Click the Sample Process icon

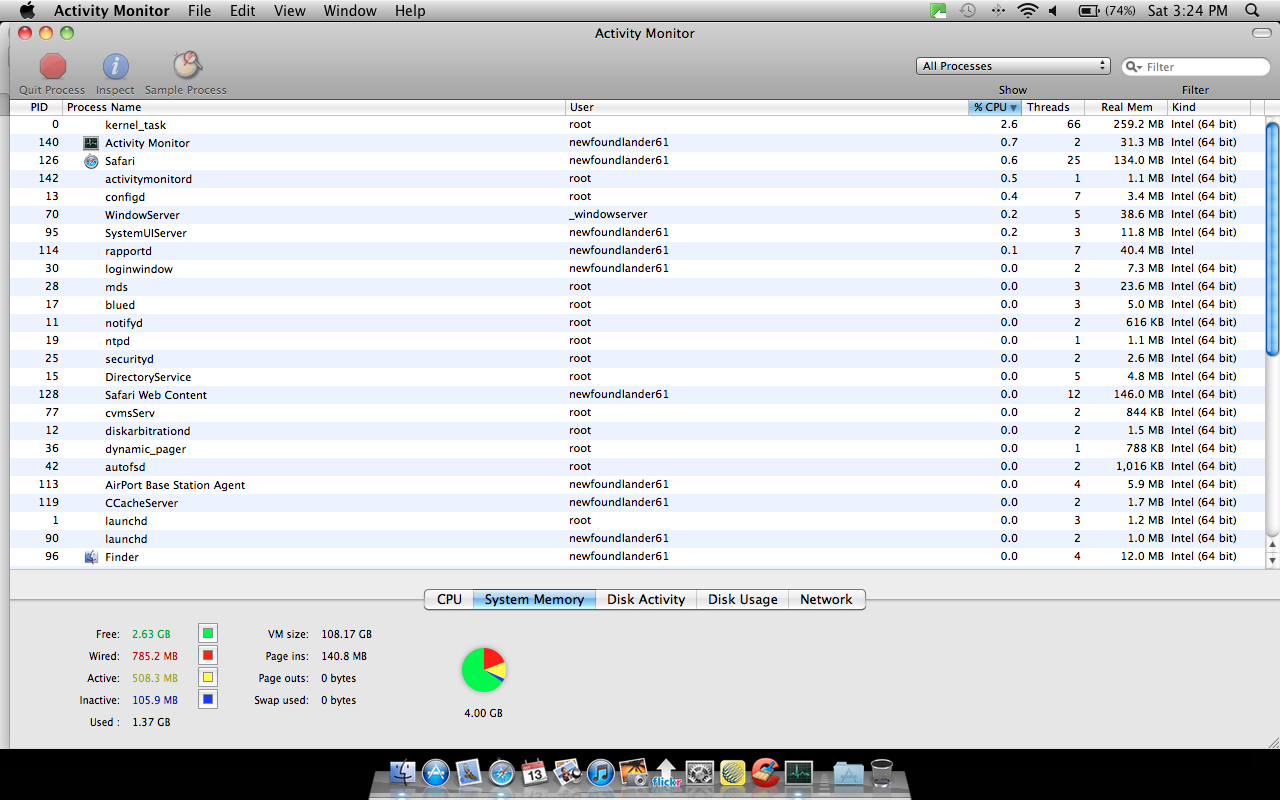coord(187,66)
